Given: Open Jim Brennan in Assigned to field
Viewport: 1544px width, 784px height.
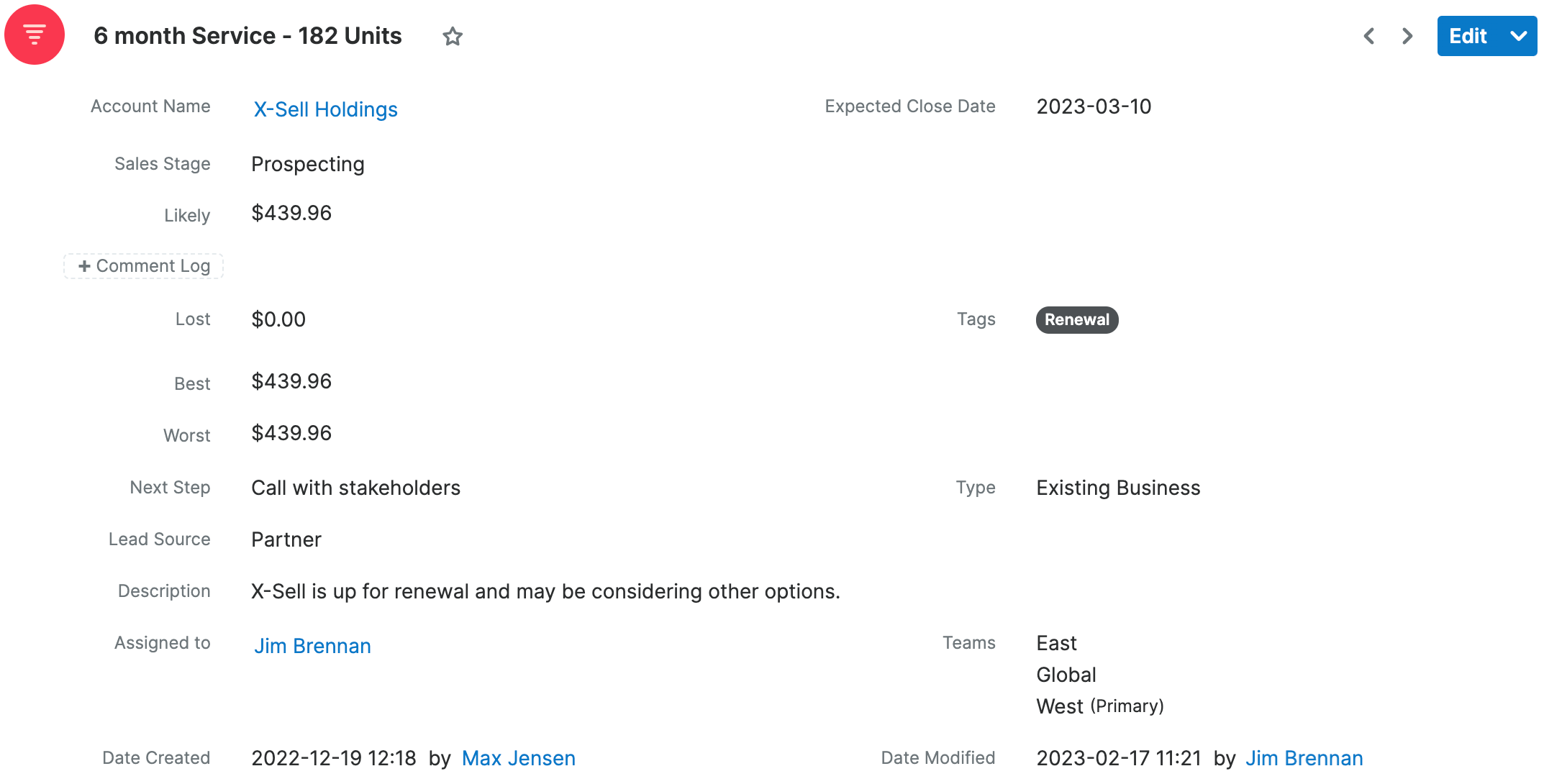Looking at the screenshot, I should 312,646.
